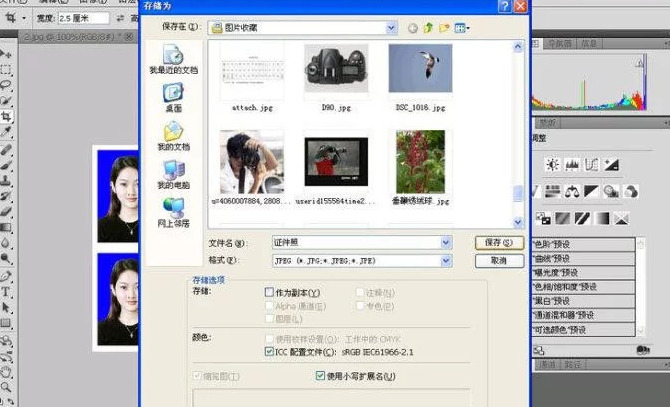Screen dimensions: 670x407
Task: Click the 保存(S) button
Action: pyautogui.click(x=499, y=243)
